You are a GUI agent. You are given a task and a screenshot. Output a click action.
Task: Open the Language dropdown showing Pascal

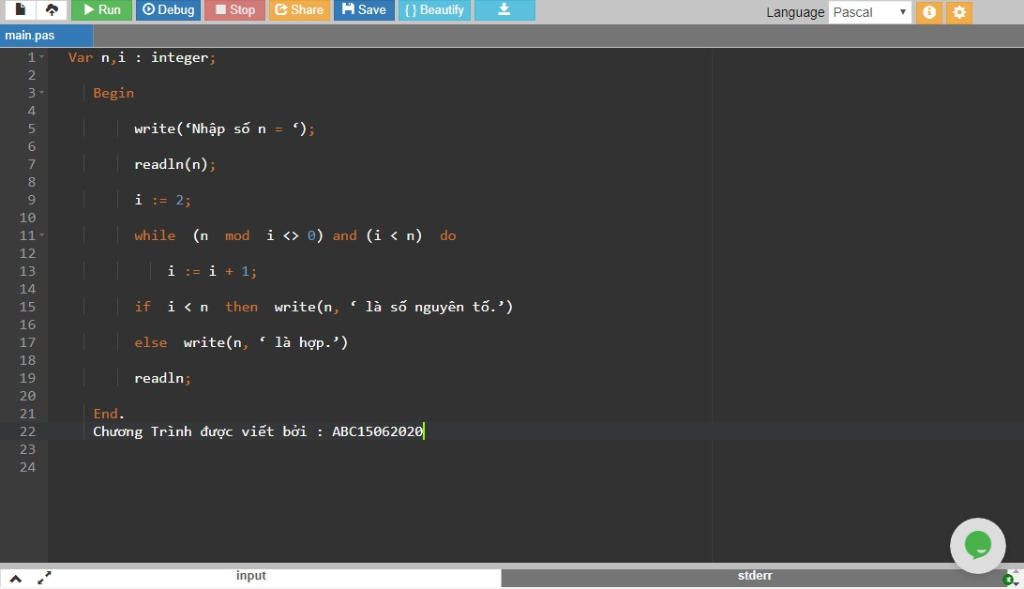click(869, 12)
